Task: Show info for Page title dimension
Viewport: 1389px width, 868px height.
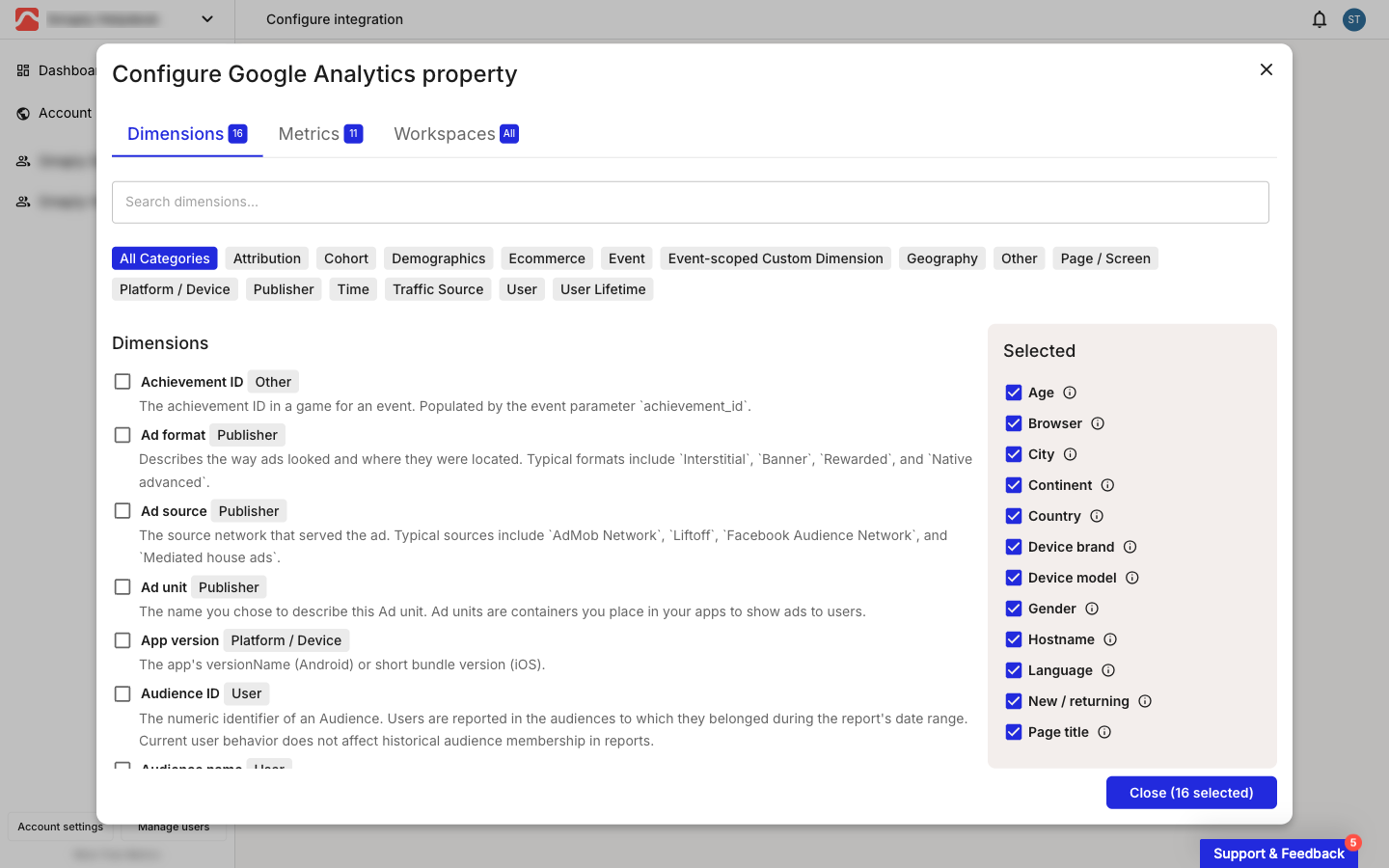Action: (x=1104, y=732)
